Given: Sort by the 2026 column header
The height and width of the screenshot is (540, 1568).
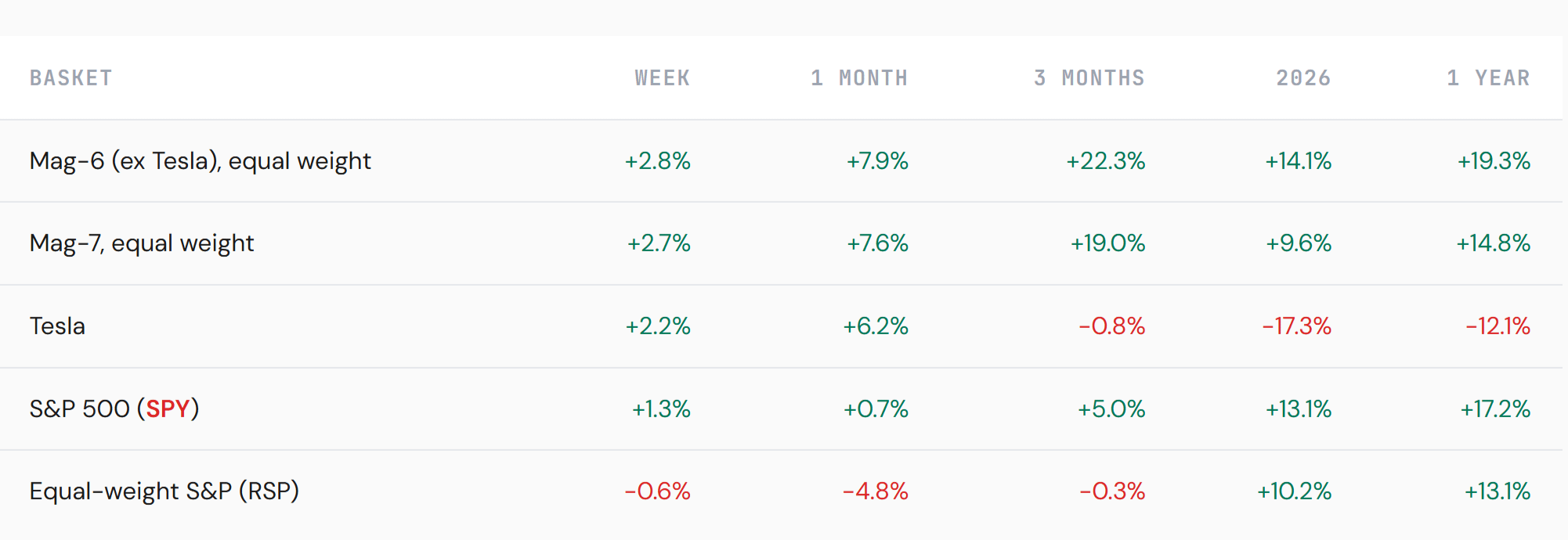Looking at the screenshot, I should tap(1304, 78).
